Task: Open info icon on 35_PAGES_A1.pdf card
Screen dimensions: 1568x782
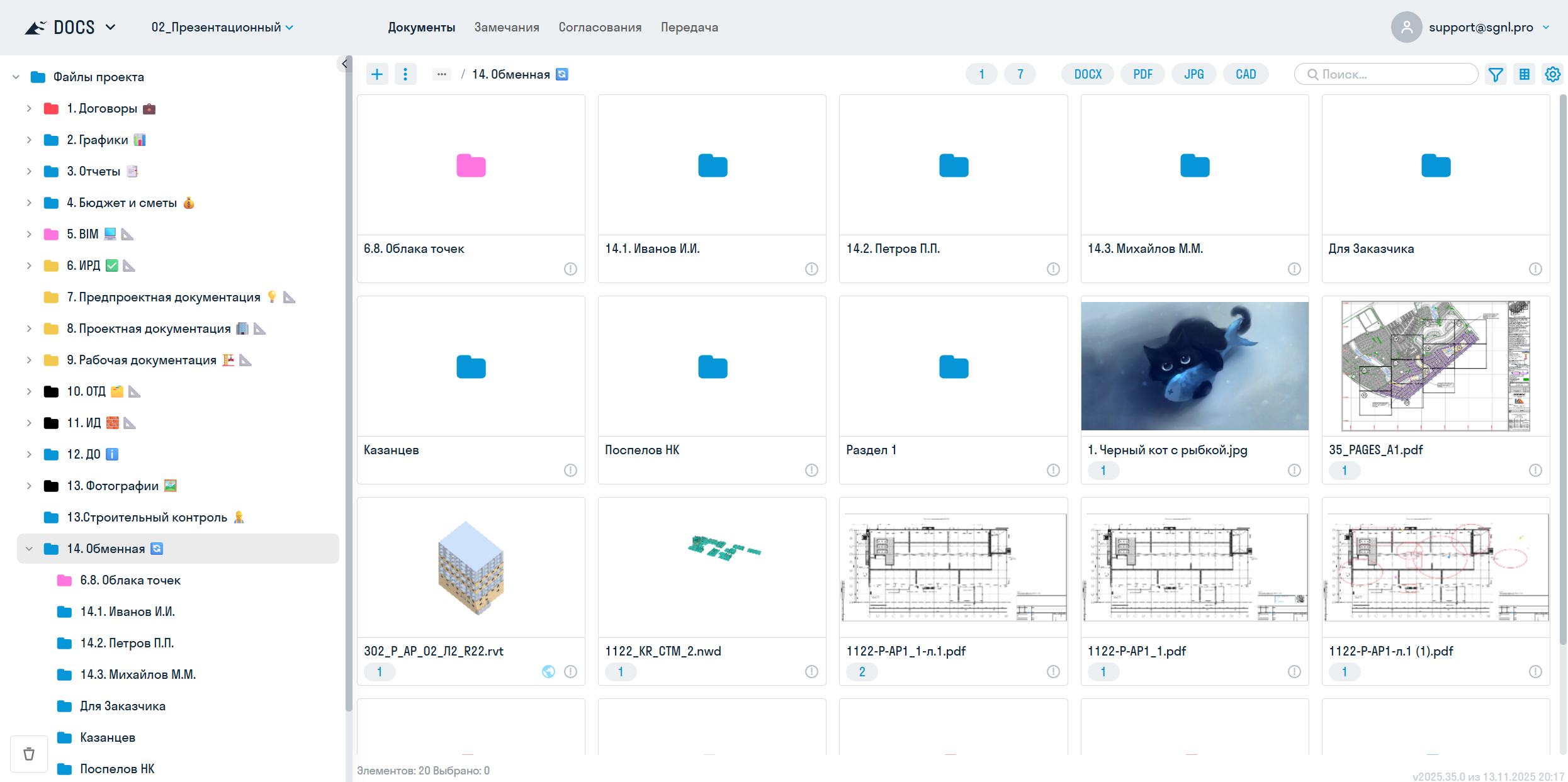Action: (1535, 471)
